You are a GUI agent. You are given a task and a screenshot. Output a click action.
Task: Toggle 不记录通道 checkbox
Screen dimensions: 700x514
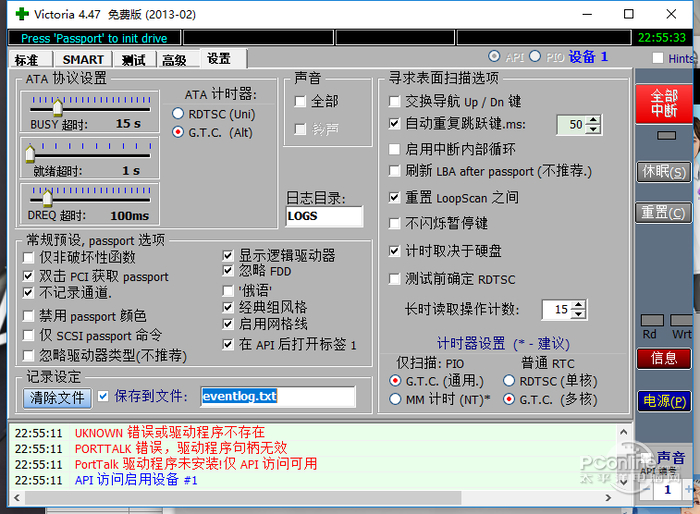click(29, 293)
